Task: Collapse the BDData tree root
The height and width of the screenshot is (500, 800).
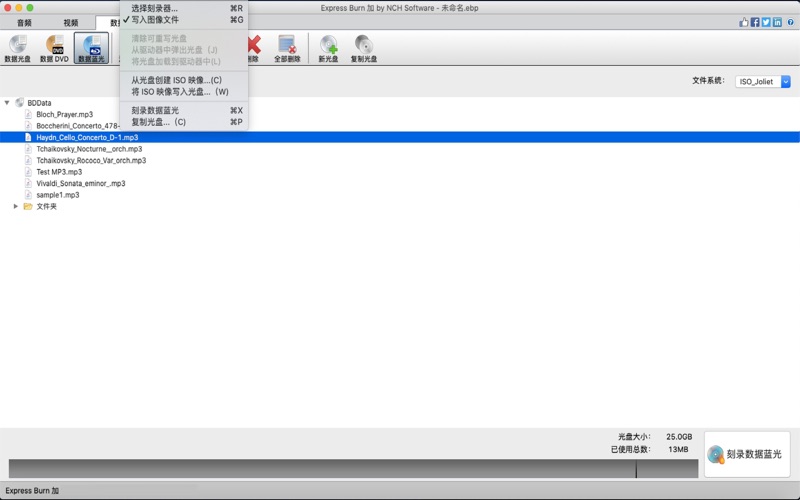Action: point(7,103)
